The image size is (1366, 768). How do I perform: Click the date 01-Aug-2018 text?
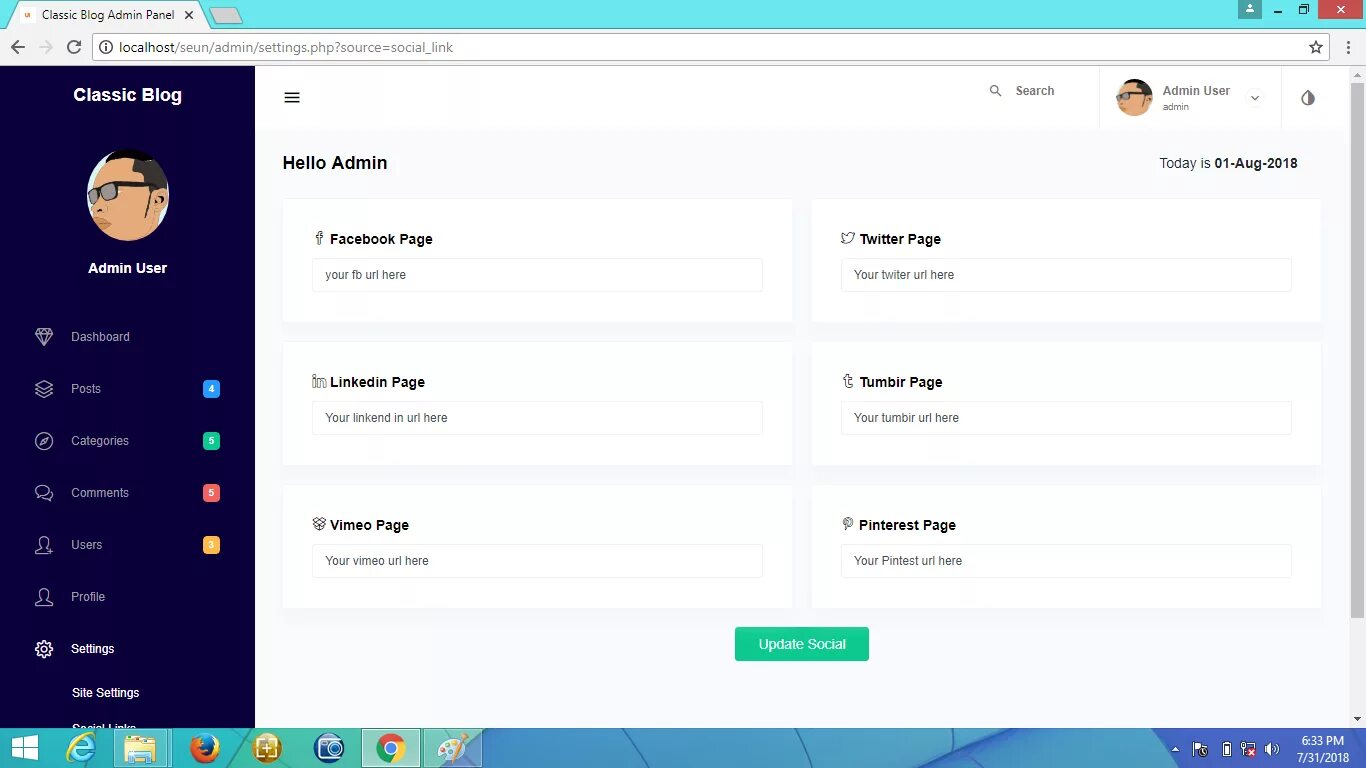[x=1256, y=163]
